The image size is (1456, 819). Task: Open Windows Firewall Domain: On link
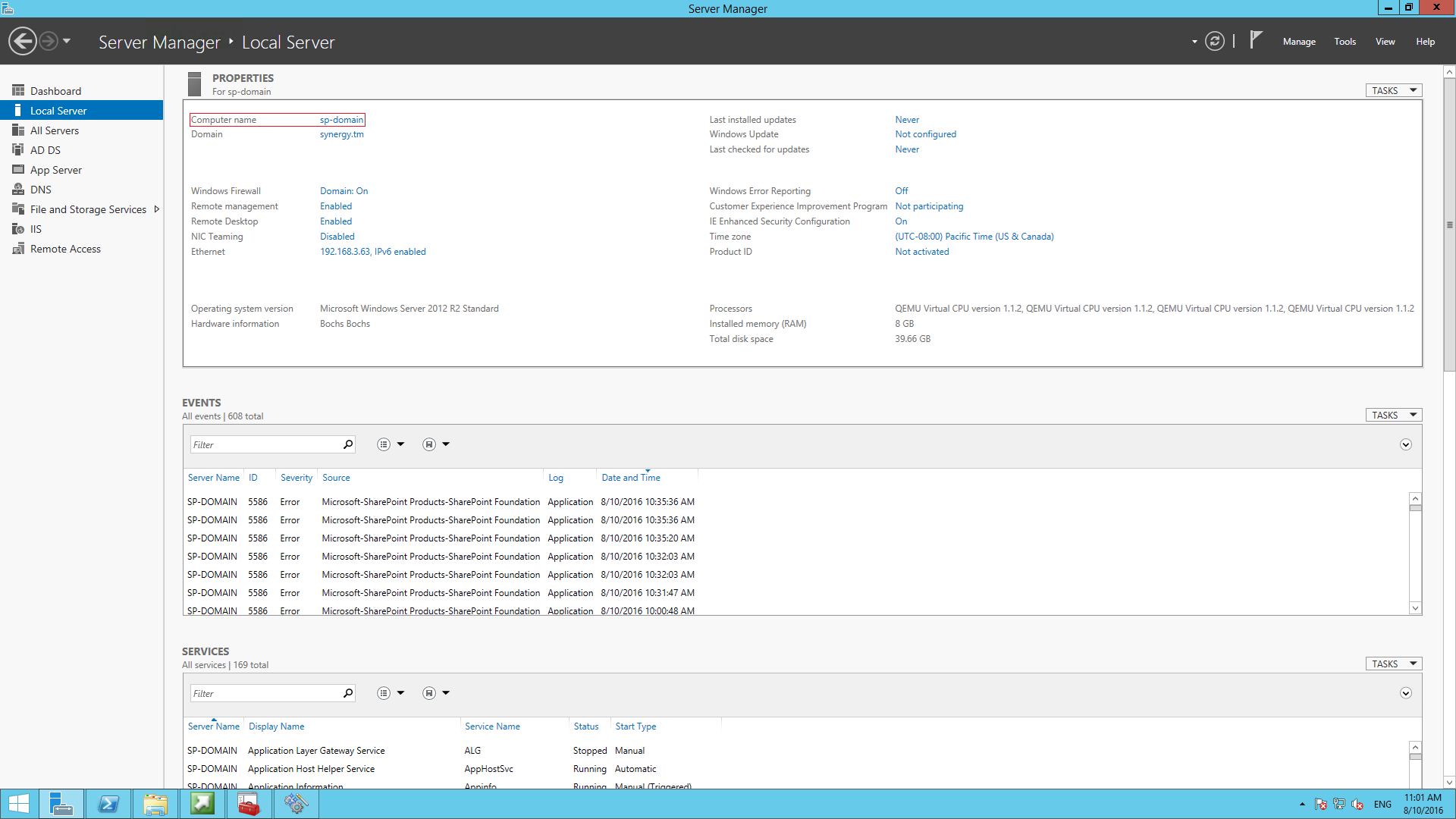(344, 191)
